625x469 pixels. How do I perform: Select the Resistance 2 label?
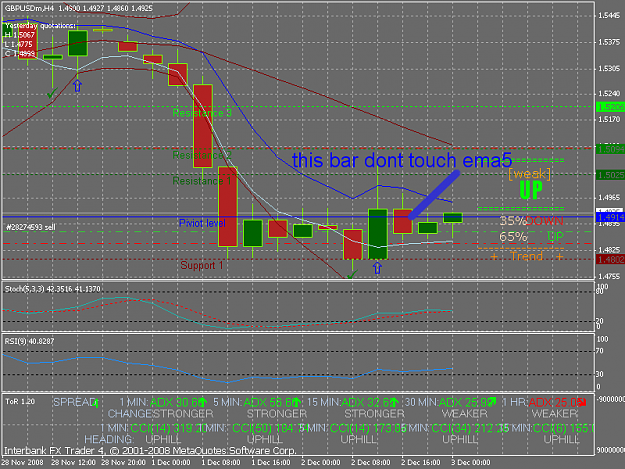click(202, 155)
